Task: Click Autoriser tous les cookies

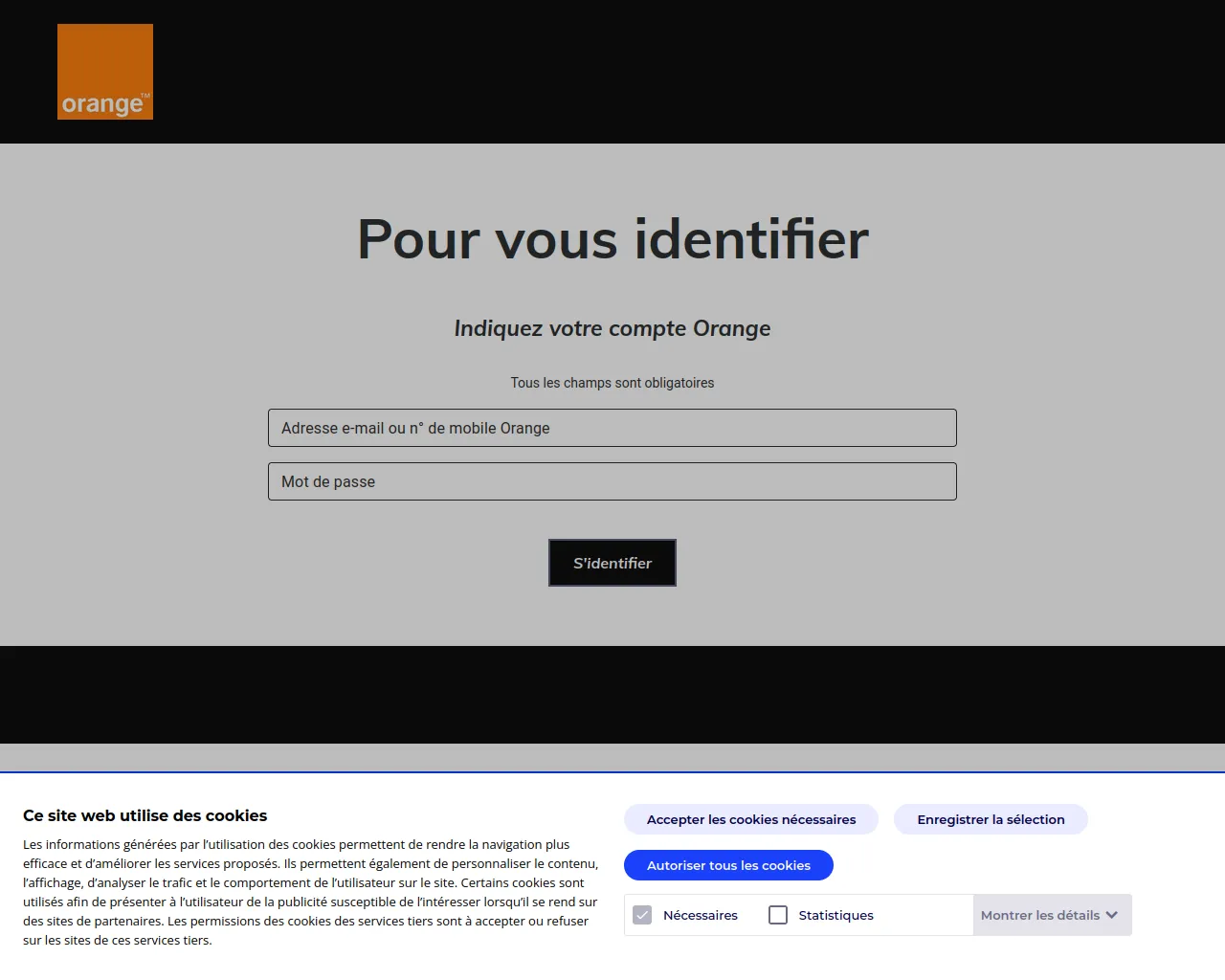Action: (x=728, y=865)
